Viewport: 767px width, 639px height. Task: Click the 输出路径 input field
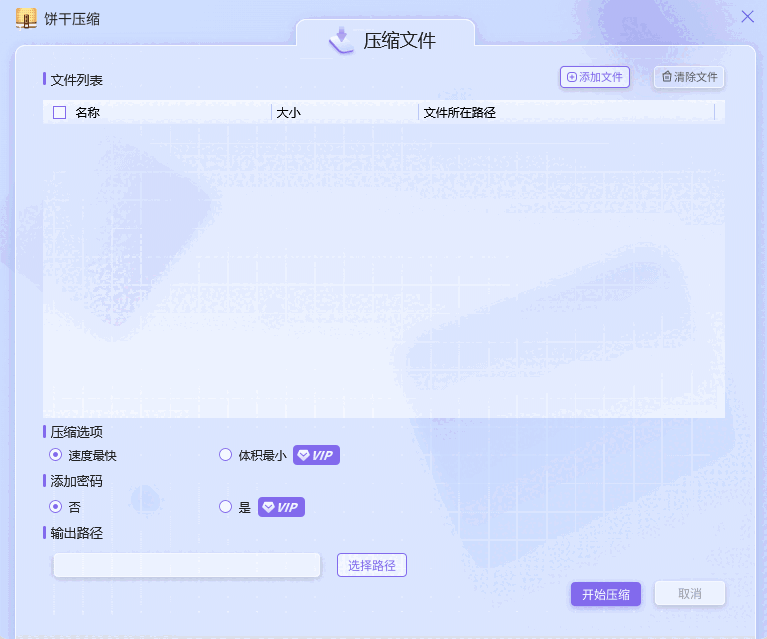point(187,565)
